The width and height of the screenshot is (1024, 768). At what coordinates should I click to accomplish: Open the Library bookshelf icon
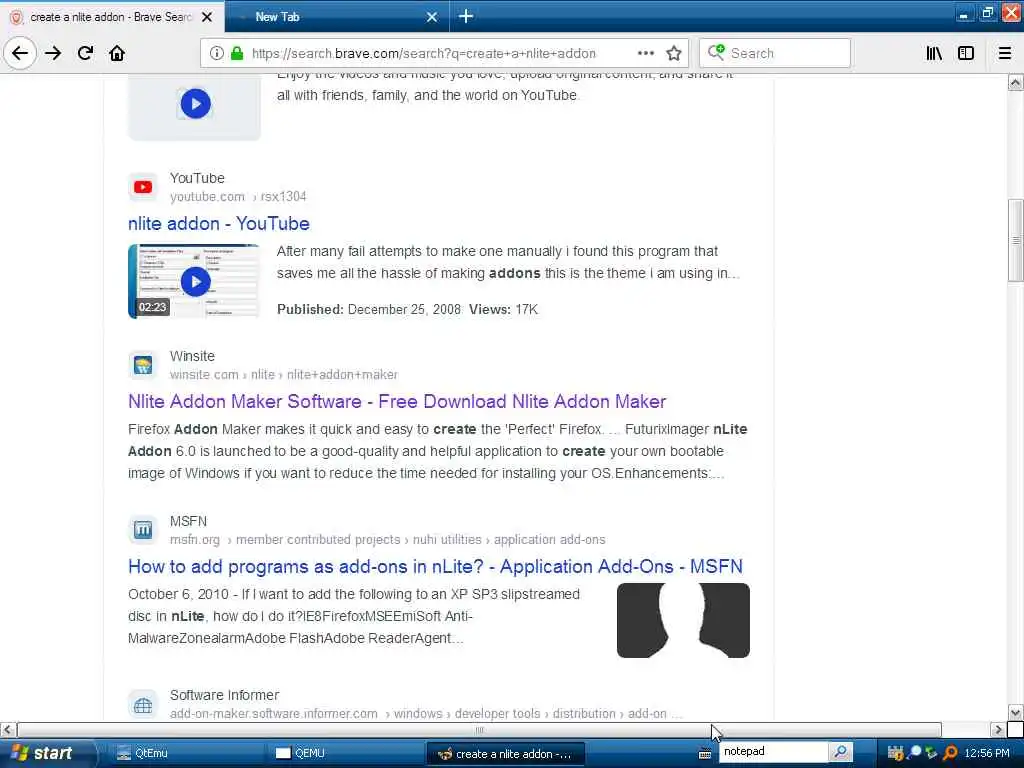coord(934,53)
